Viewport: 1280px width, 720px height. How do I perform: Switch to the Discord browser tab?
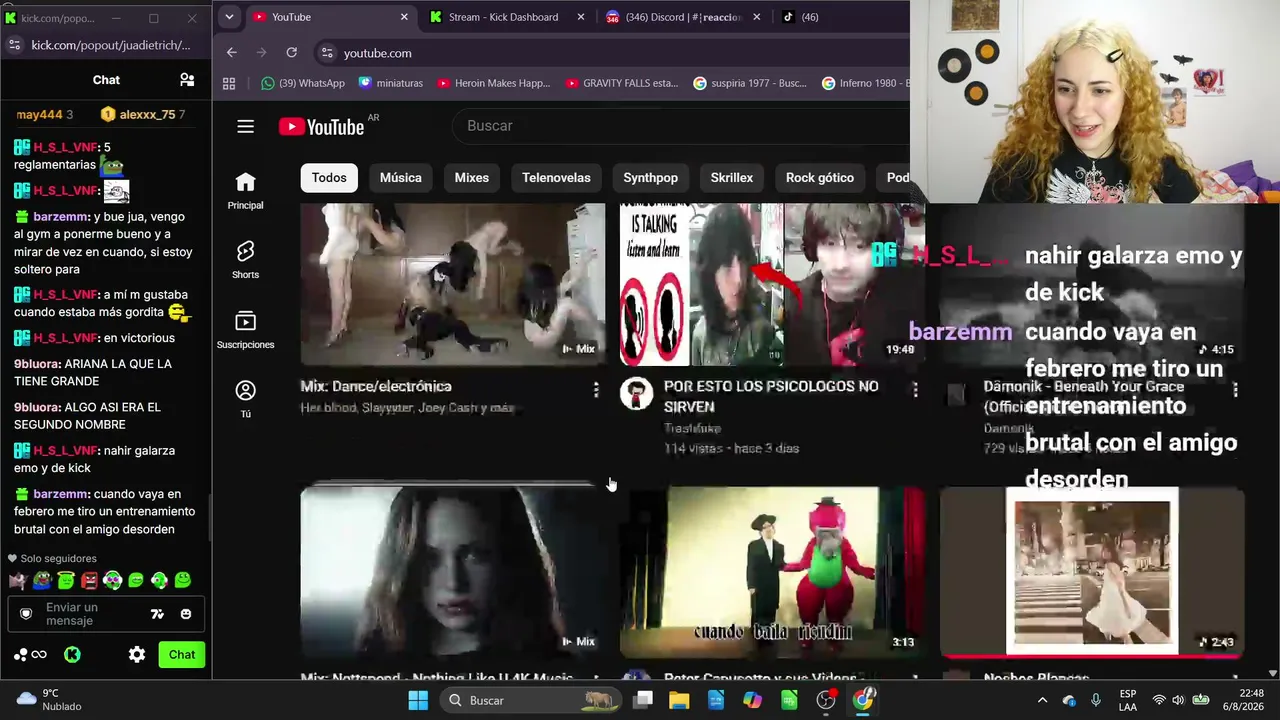coord(683,17)
